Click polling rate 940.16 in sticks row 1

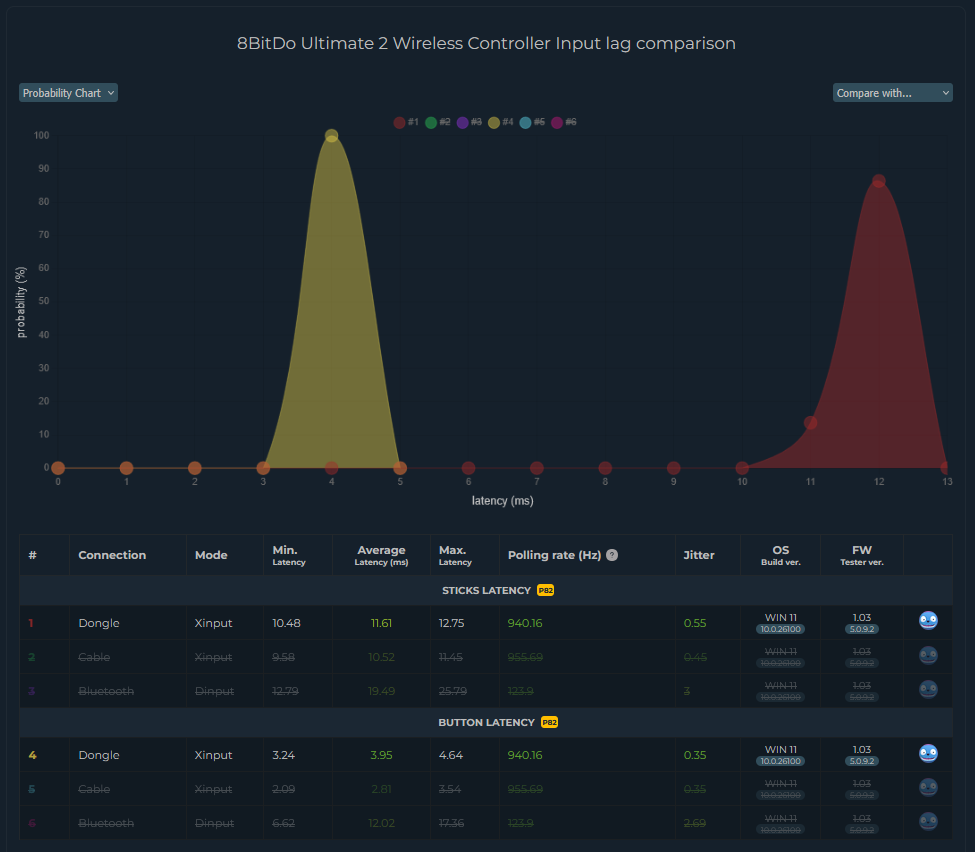525,623
